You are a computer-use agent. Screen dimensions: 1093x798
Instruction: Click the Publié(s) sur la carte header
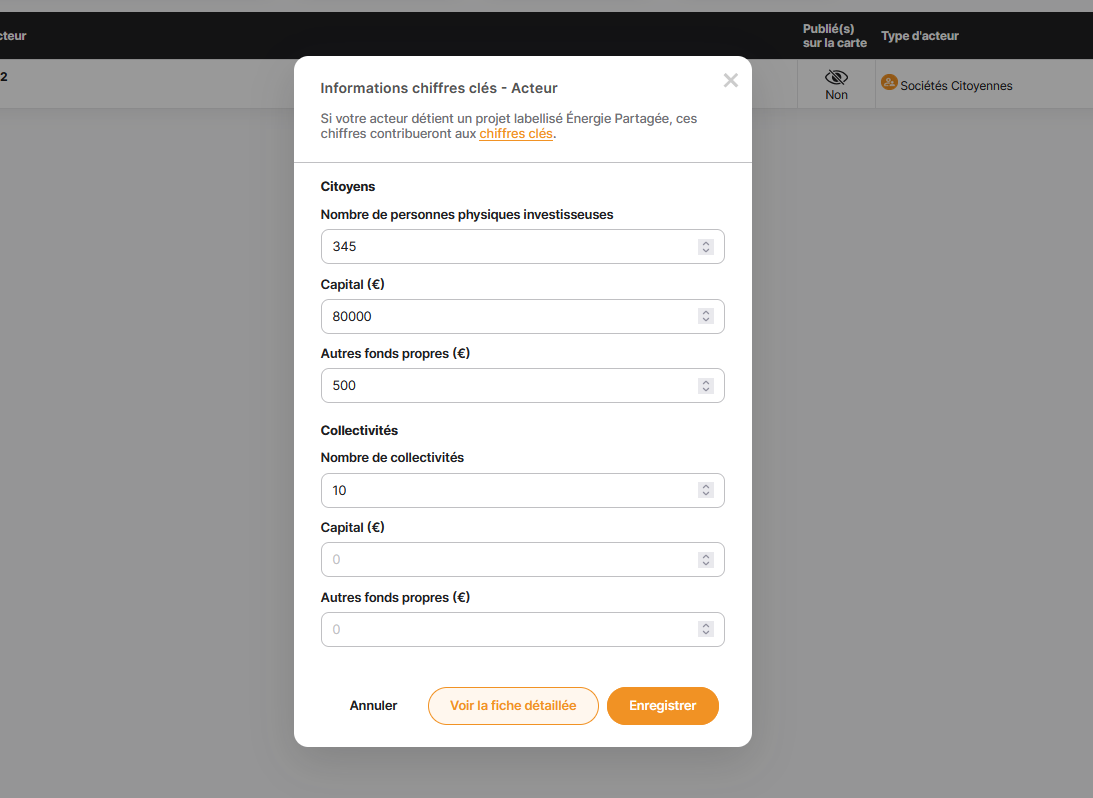(834, 36)
